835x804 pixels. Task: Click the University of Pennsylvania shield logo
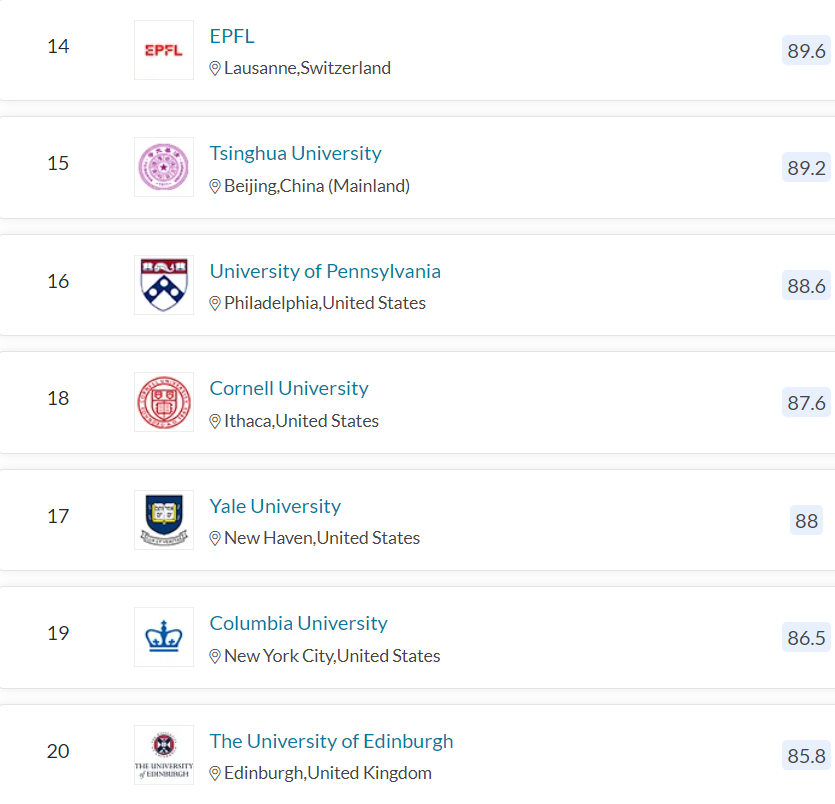coord(164,285)
